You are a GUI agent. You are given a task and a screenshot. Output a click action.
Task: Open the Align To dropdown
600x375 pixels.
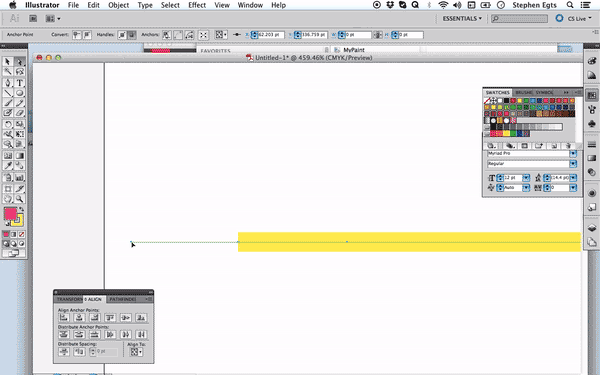click(135, 352)
